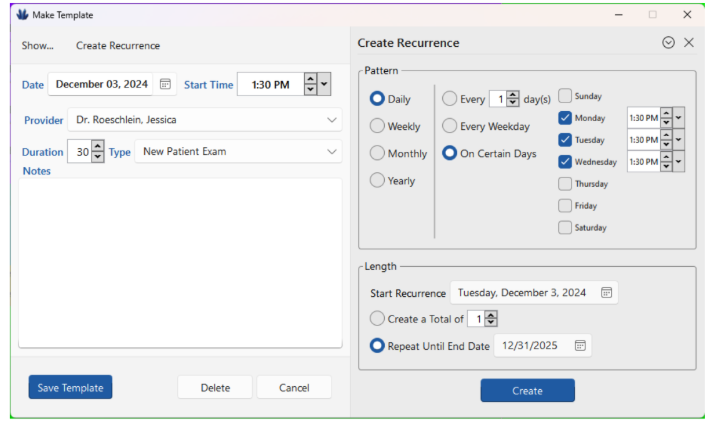Close the Create Recurrence panel
This screenshot has width=718, height=426.
[688, 43]
